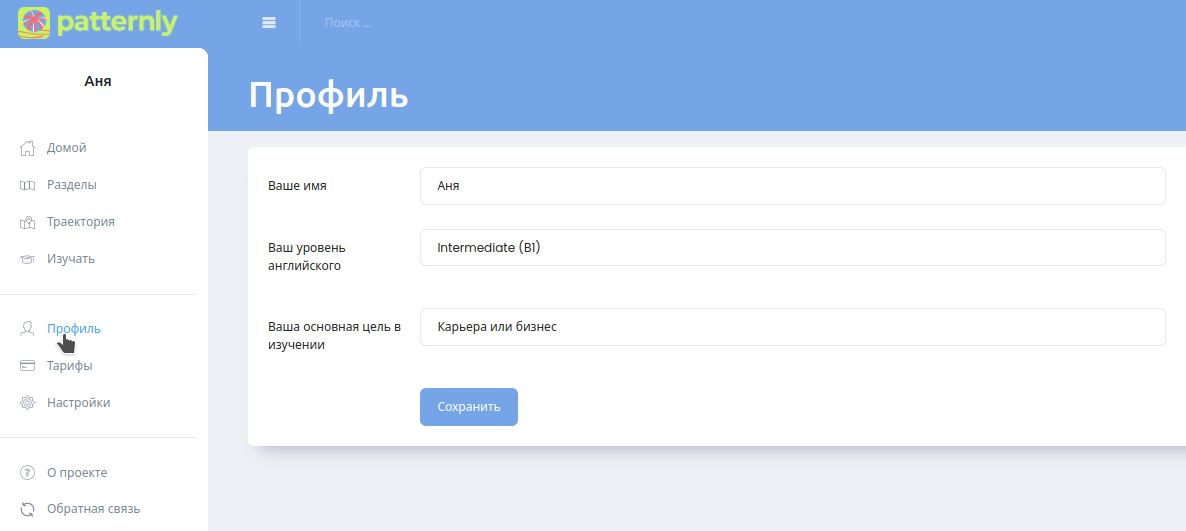Viewport: 1186px width, 531px height.
Task: Click the Ваше имя input field
Action: tap(792, 186)
